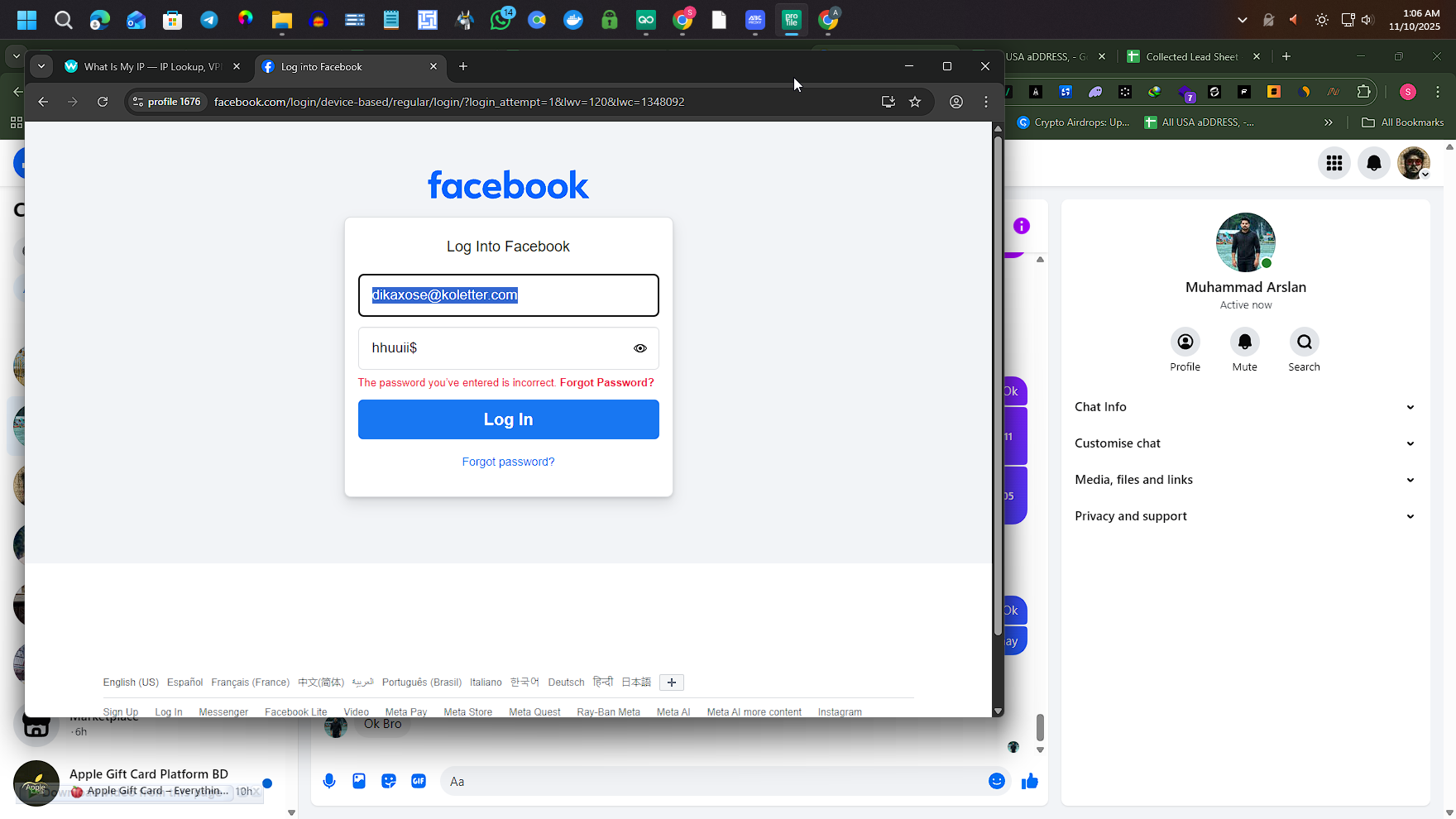Search in conversation with magnifier icon
The height and width of the screenshot is (819, 1456).
click(1305, 342)
